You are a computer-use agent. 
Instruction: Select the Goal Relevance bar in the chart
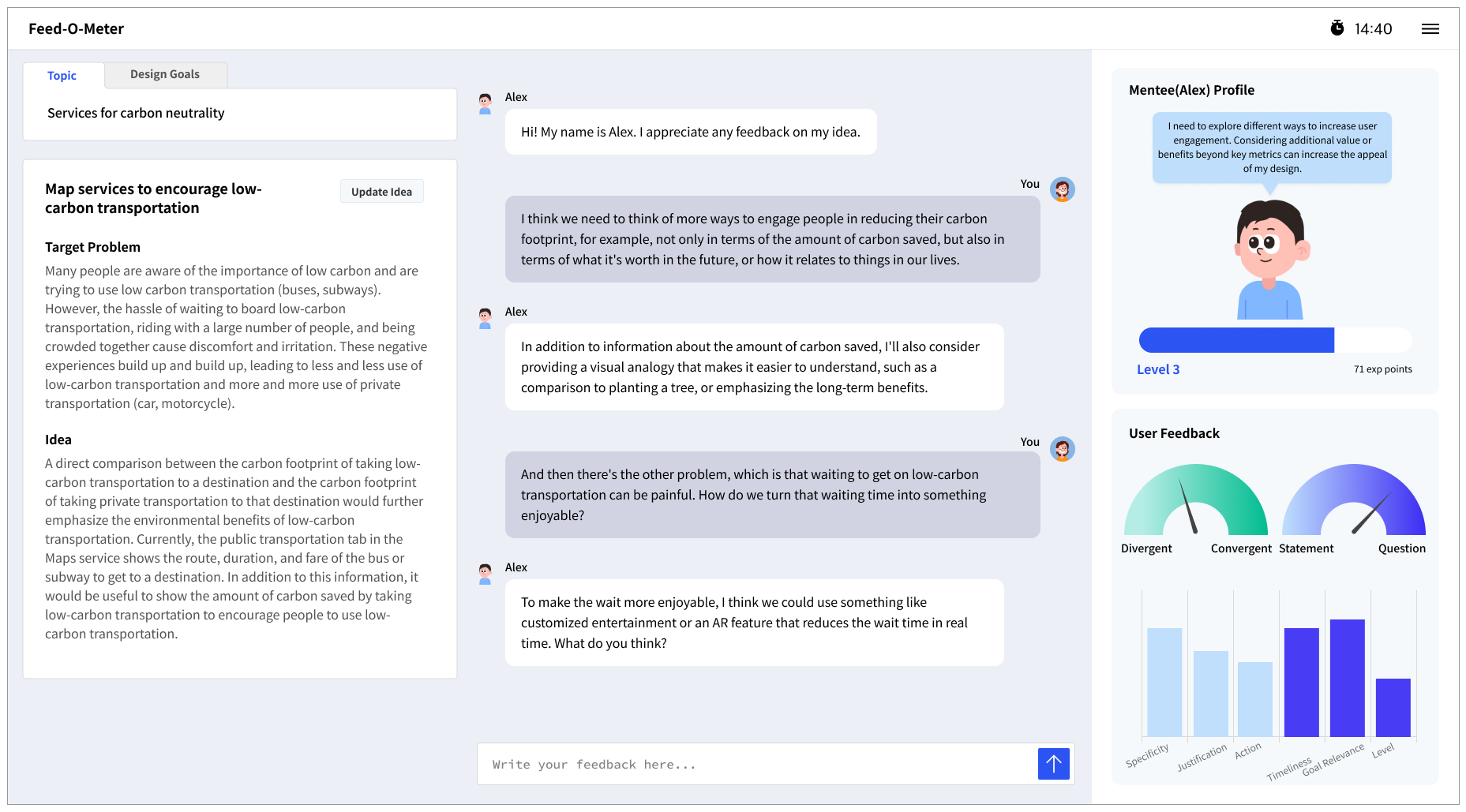tap(1348, 679)
